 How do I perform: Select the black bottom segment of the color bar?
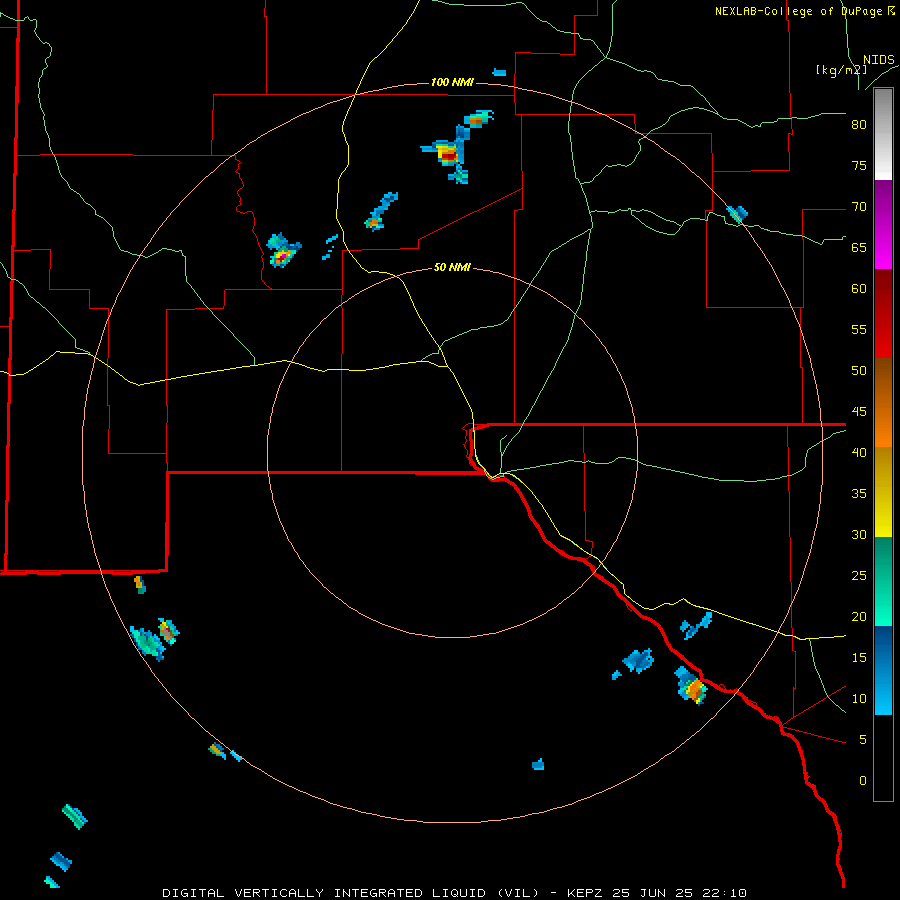[883, 758]
